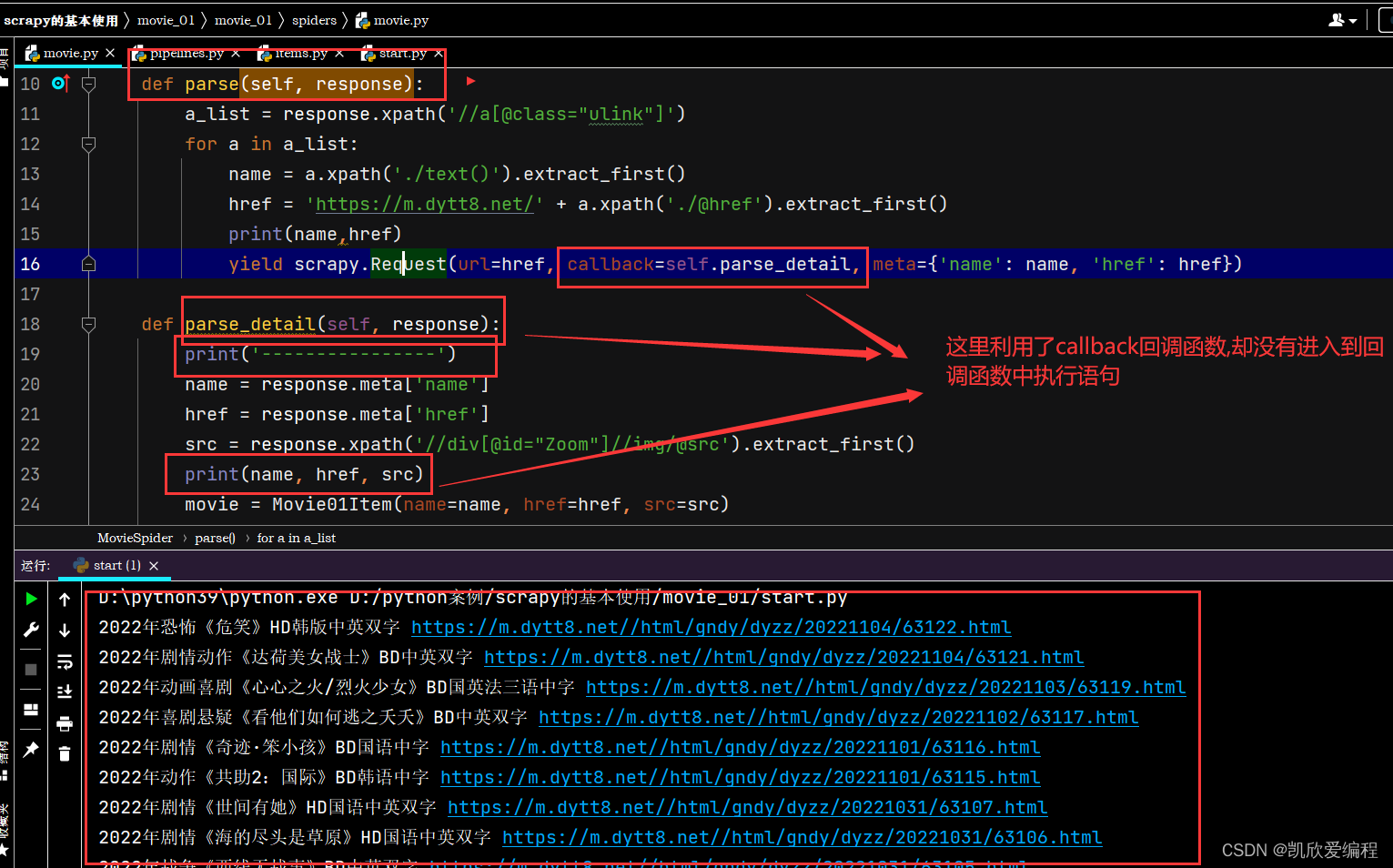Click the 'callback' parameter on line 16
Screen dimensions: 1393x868
tap(611, 264)
